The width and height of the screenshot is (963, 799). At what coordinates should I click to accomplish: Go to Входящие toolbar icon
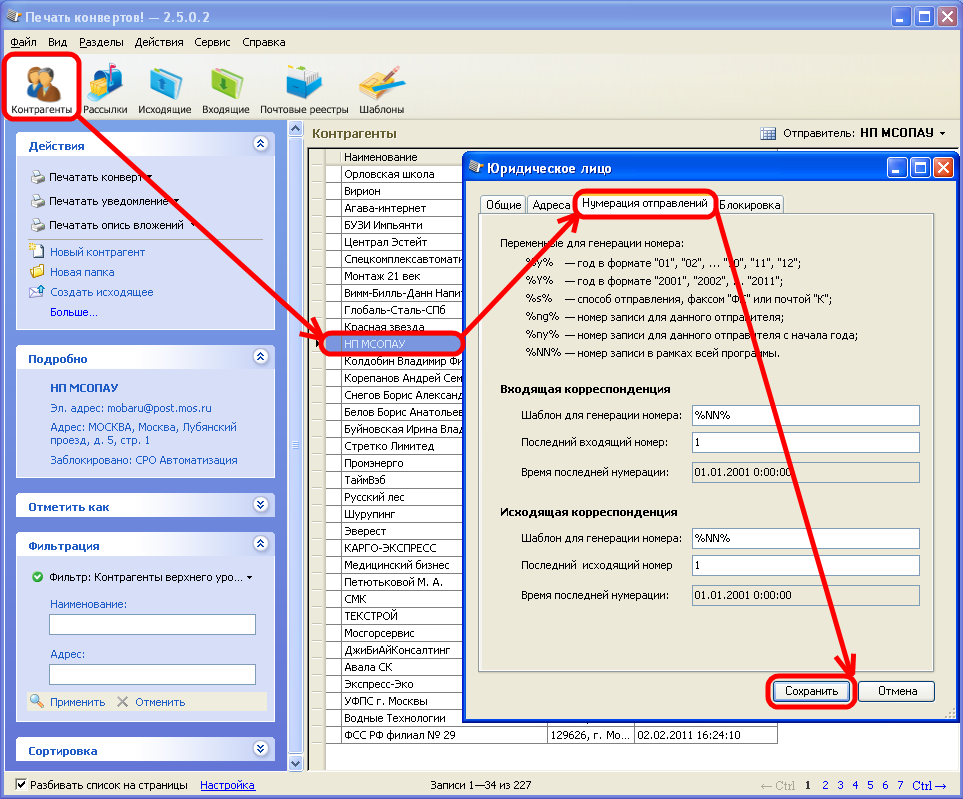[x=226, y=87]
